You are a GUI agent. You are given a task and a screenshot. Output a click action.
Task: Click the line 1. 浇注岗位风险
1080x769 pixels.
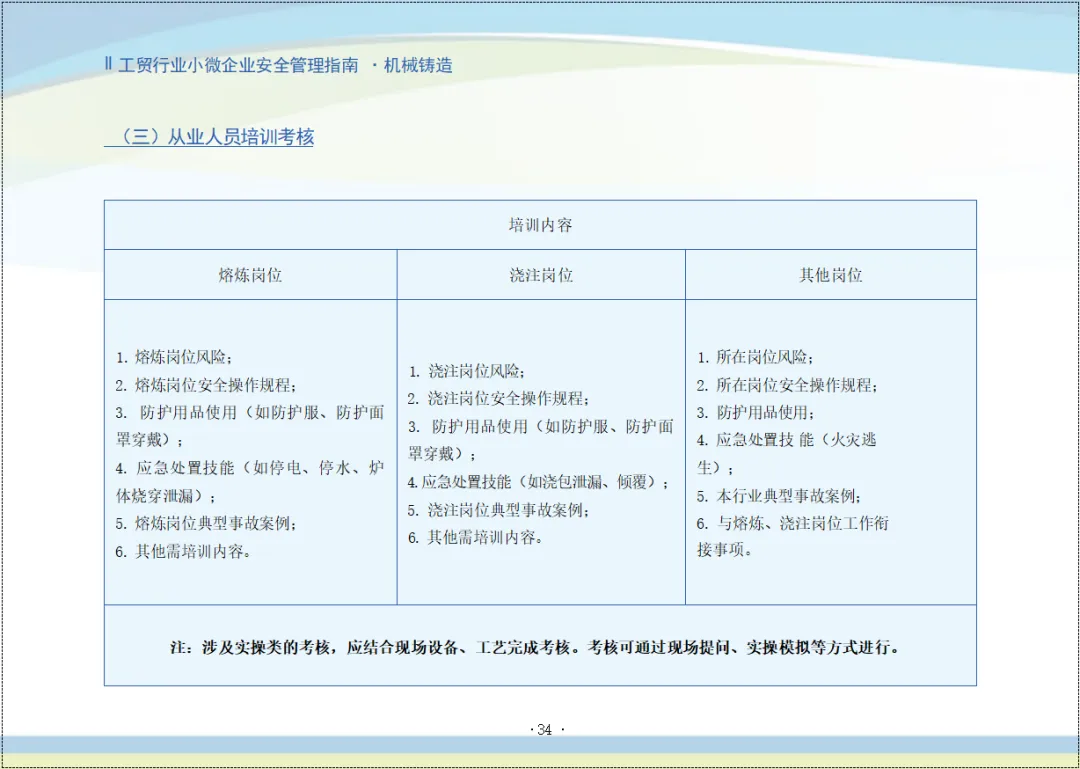click(466, 371)
